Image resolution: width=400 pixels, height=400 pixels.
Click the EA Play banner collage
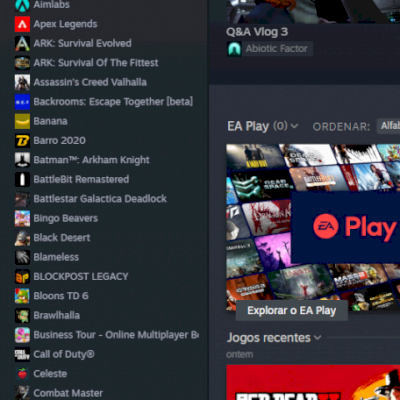click(x=313, y=227)
